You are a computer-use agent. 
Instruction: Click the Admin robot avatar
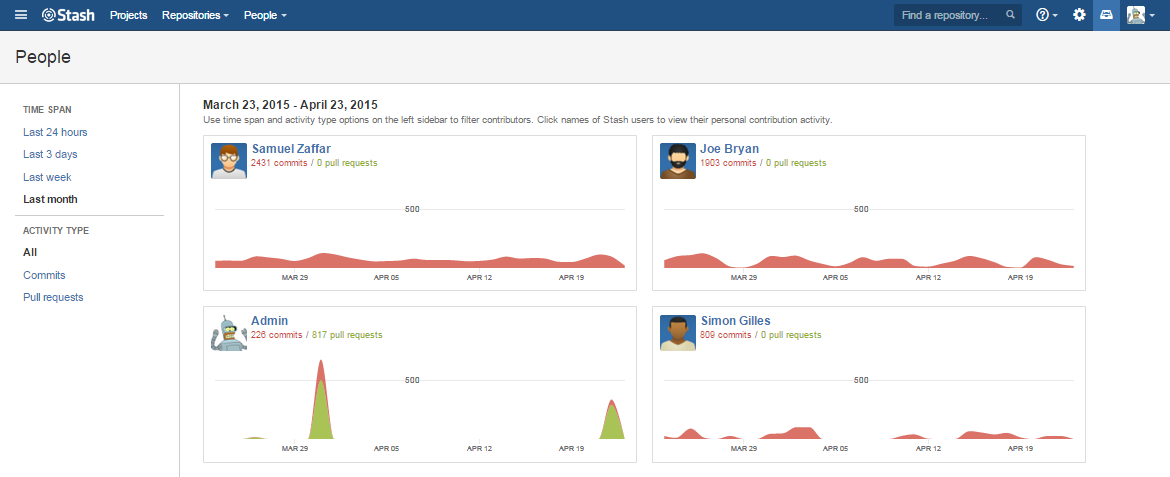click(229, 332)
